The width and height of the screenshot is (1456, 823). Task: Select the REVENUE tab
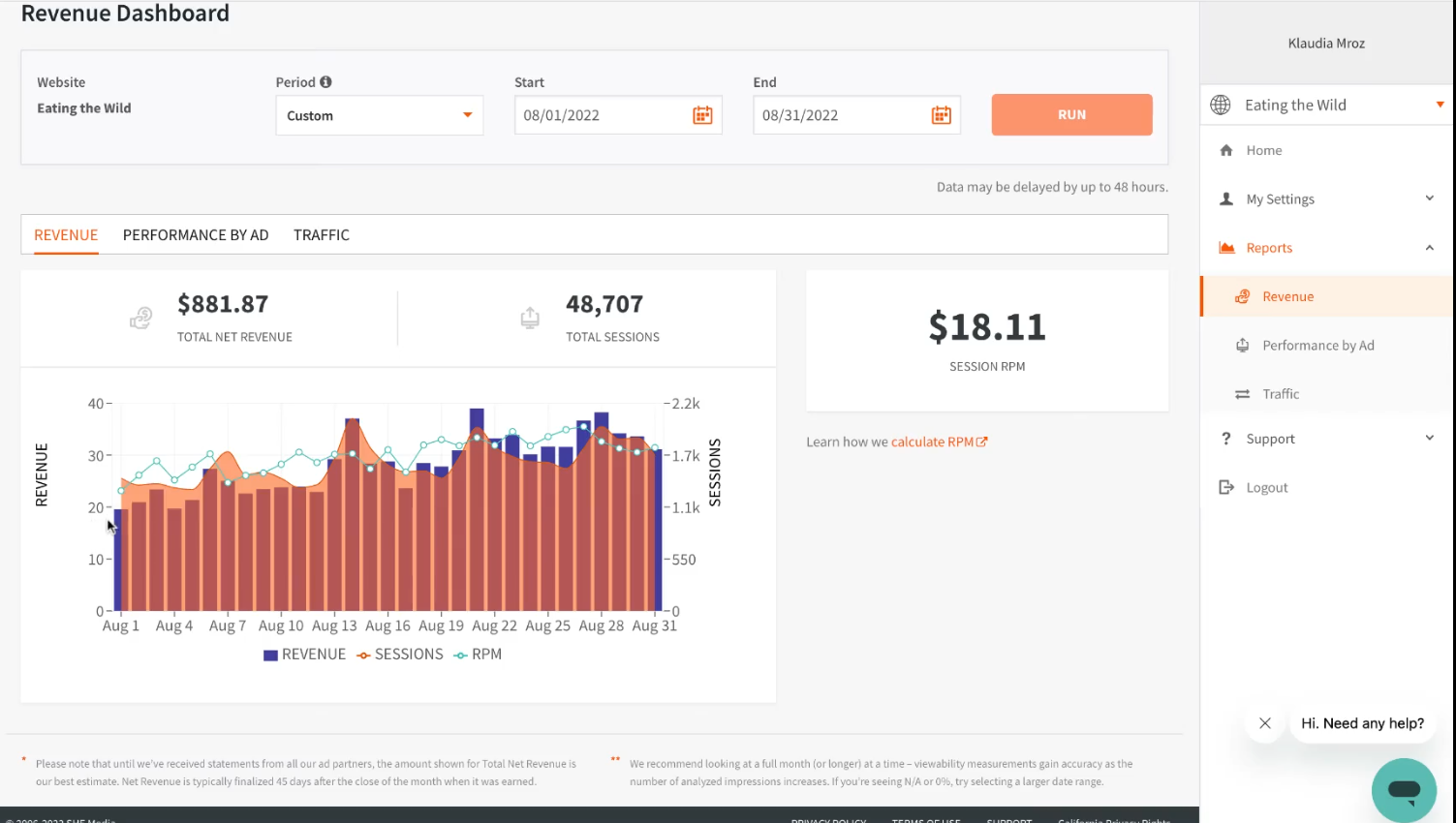[x=66, y=235]
